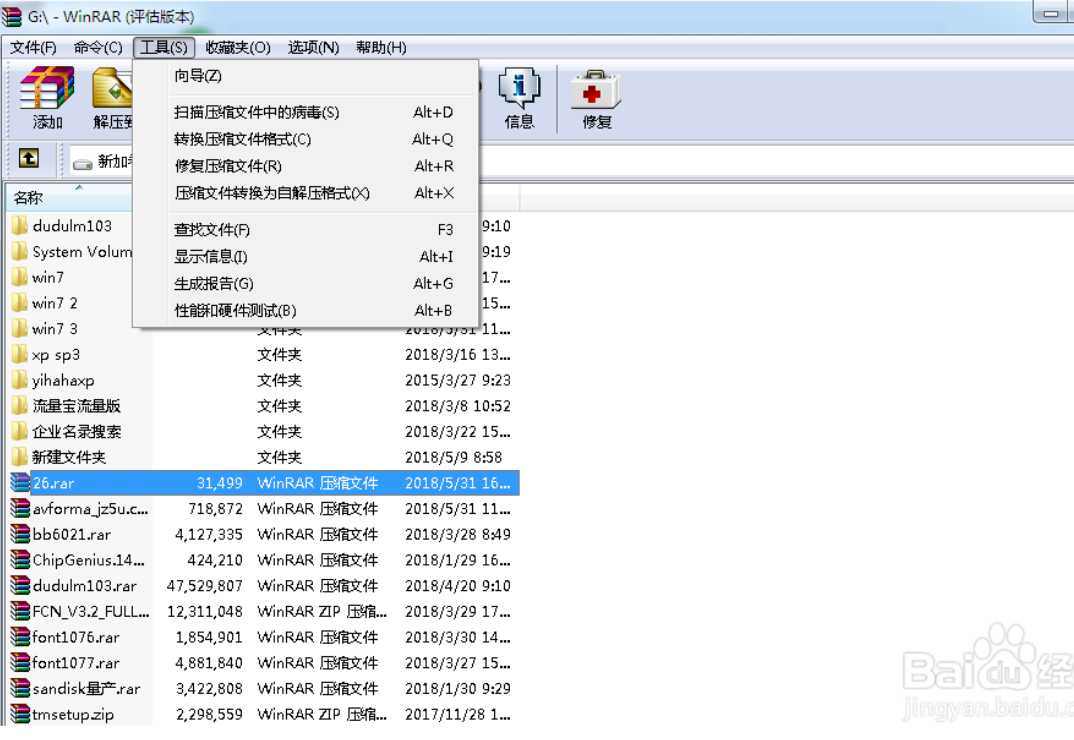
Task: Click the date 2018/3/28 8:49
Action: tap(458, 534)
